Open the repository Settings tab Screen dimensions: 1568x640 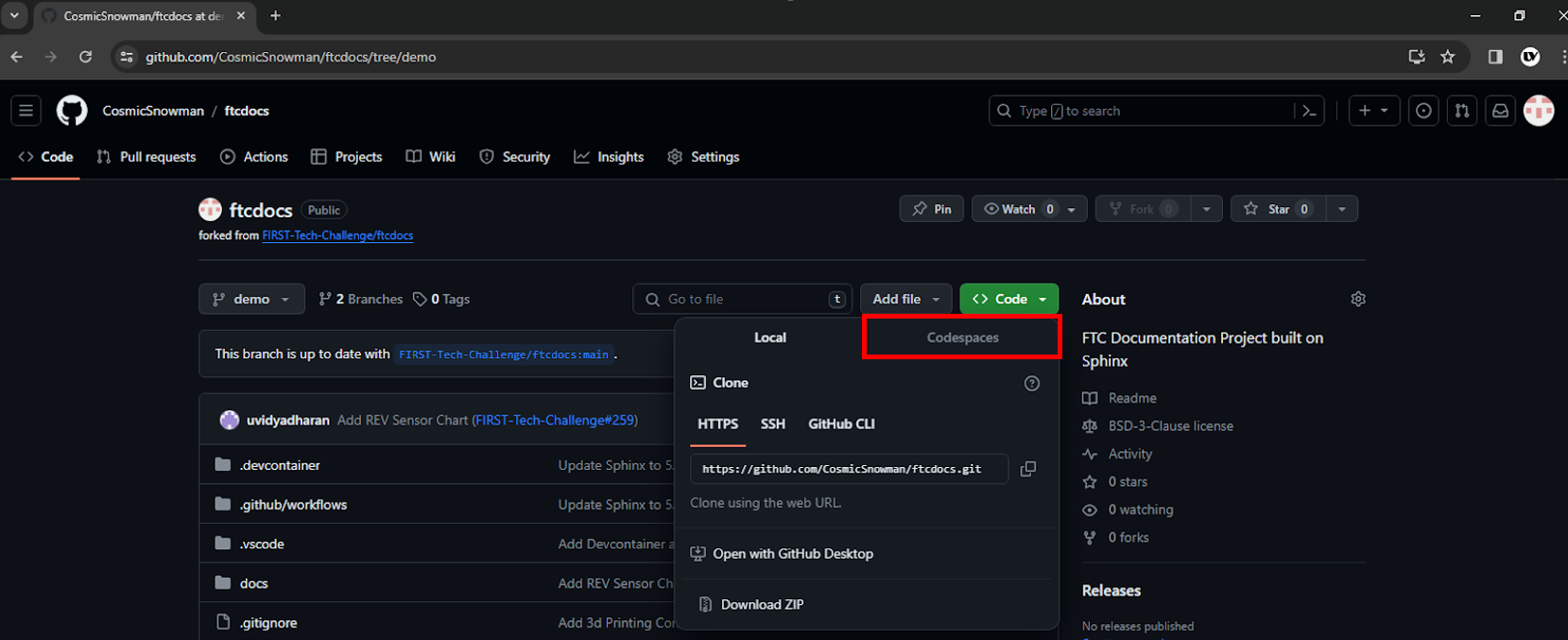[x=704, y=157]
